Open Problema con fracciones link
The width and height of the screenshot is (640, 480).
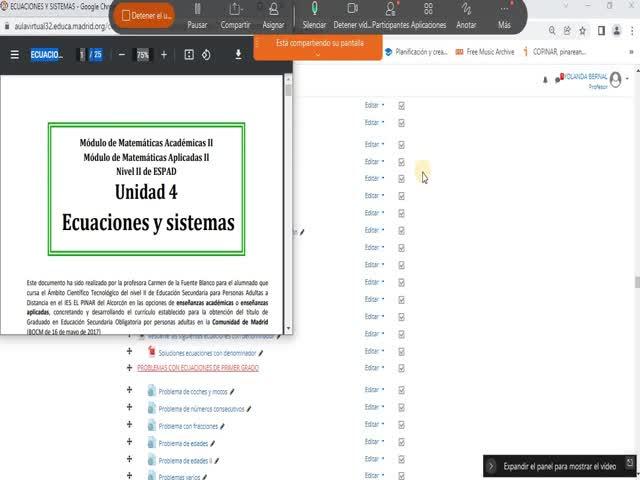click(x=188, y=427)
